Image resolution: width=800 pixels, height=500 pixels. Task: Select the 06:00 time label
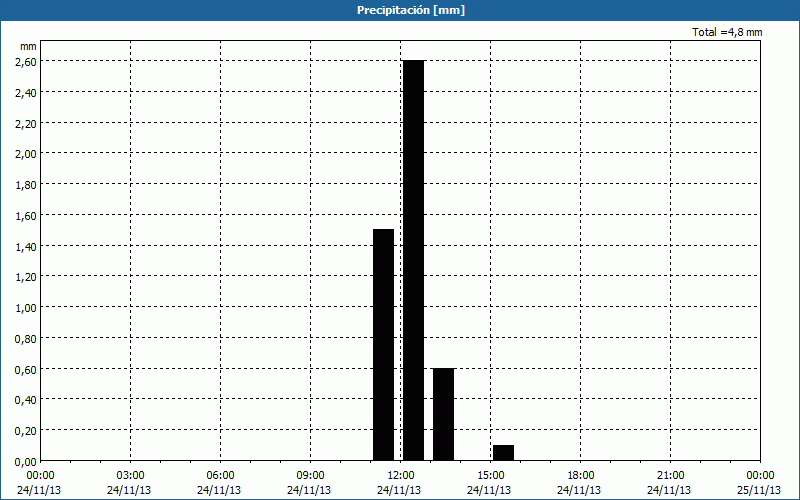pyautogui.click(x=220, y=476)
